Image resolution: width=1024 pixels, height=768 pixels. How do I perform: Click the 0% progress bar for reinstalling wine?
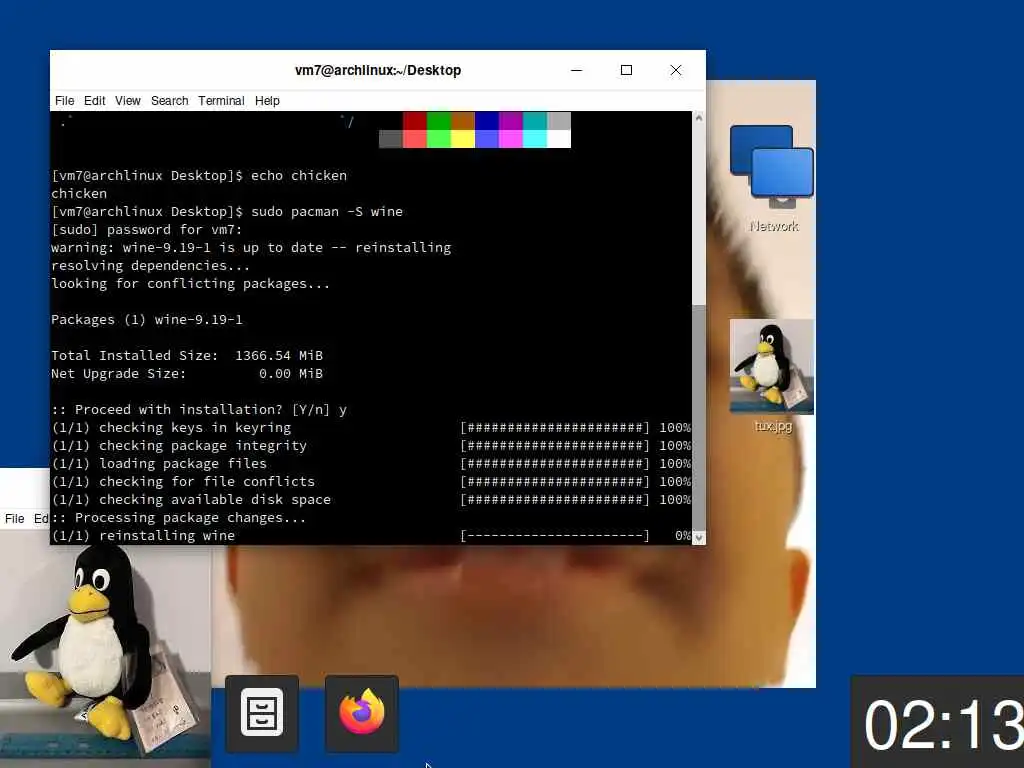coord(555,536)
